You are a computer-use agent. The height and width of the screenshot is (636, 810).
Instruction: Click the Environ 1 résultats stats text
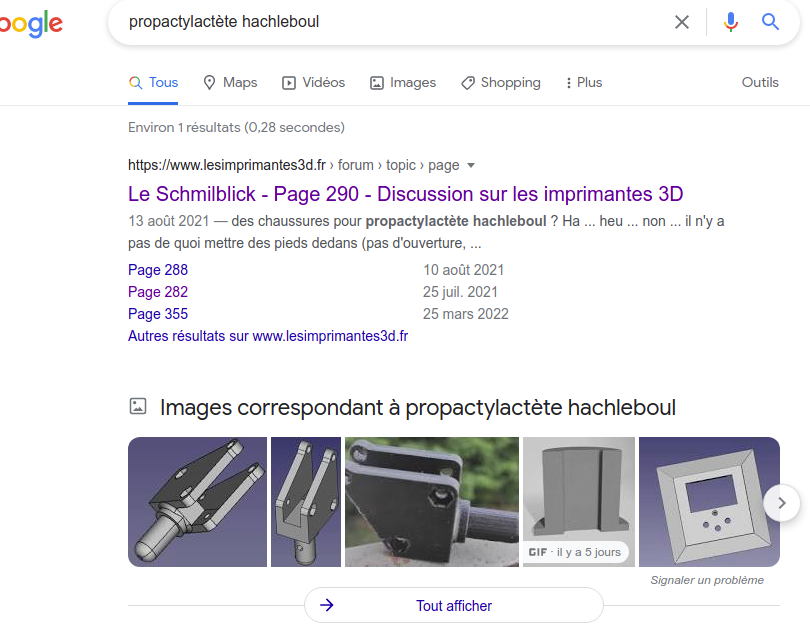coord(236,128)
